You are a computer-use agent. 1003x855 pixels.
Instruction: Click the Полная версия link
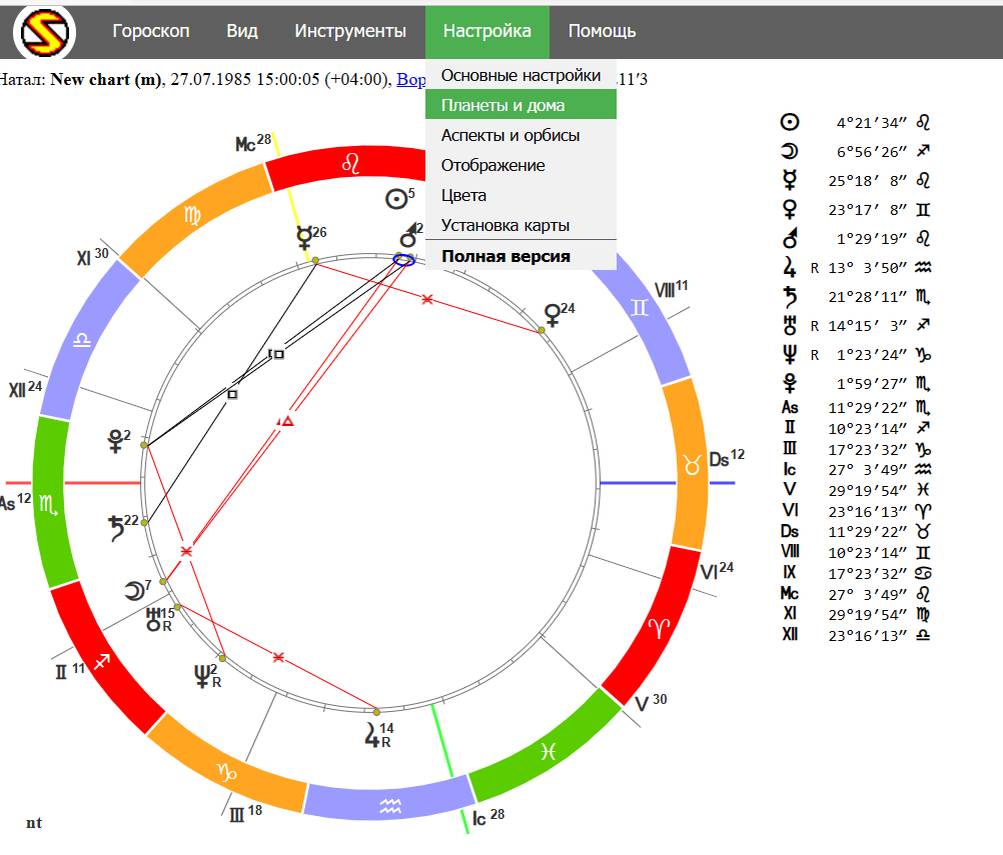tap(506, 256)
